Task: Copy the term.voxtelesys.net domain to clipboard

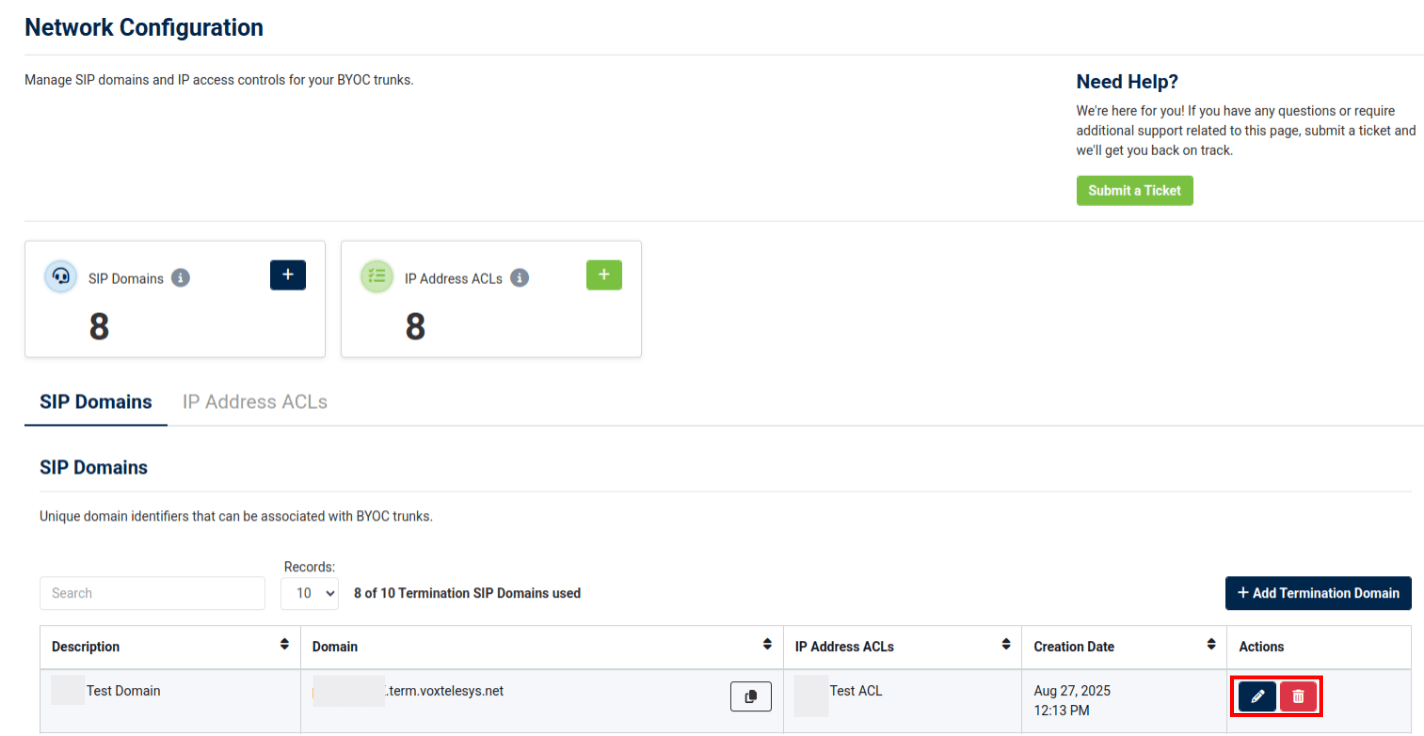Action: (750, 696)
